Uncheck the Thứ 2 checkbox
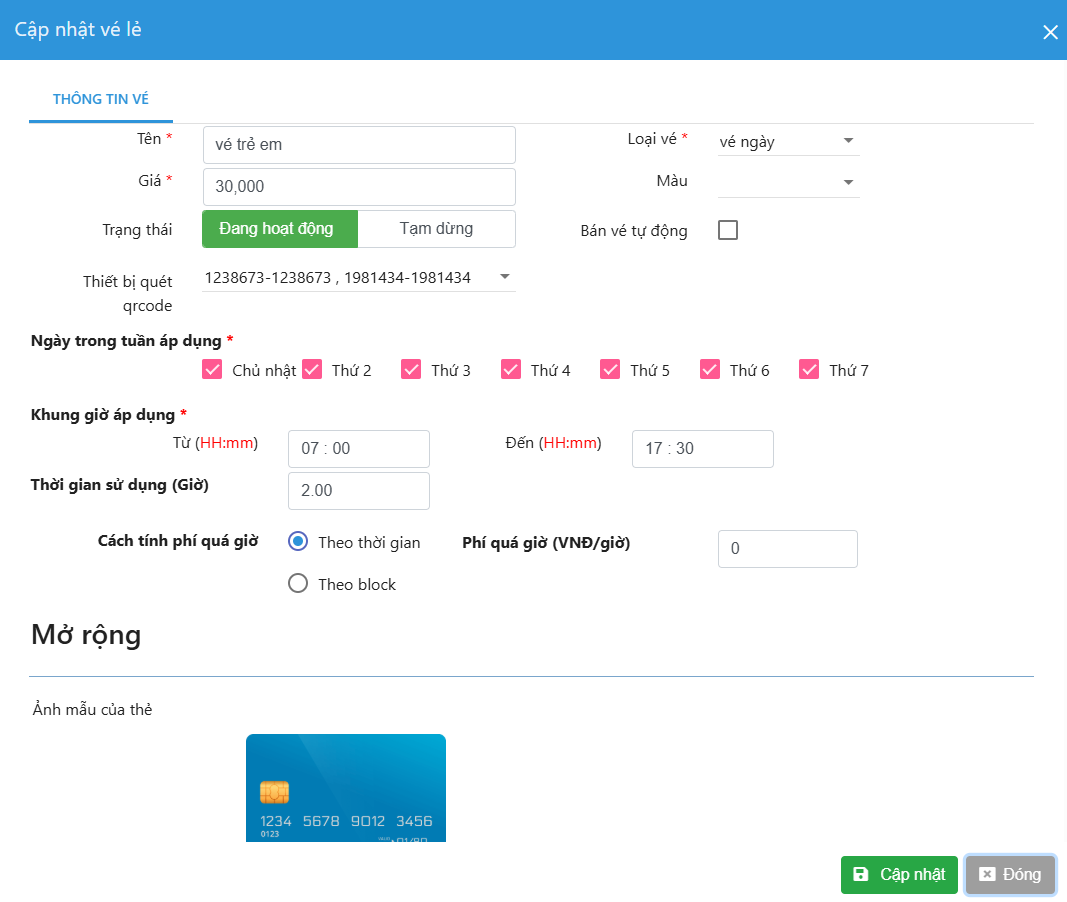Viewport: 1067px width, 902px height. (x=312, y=370)
